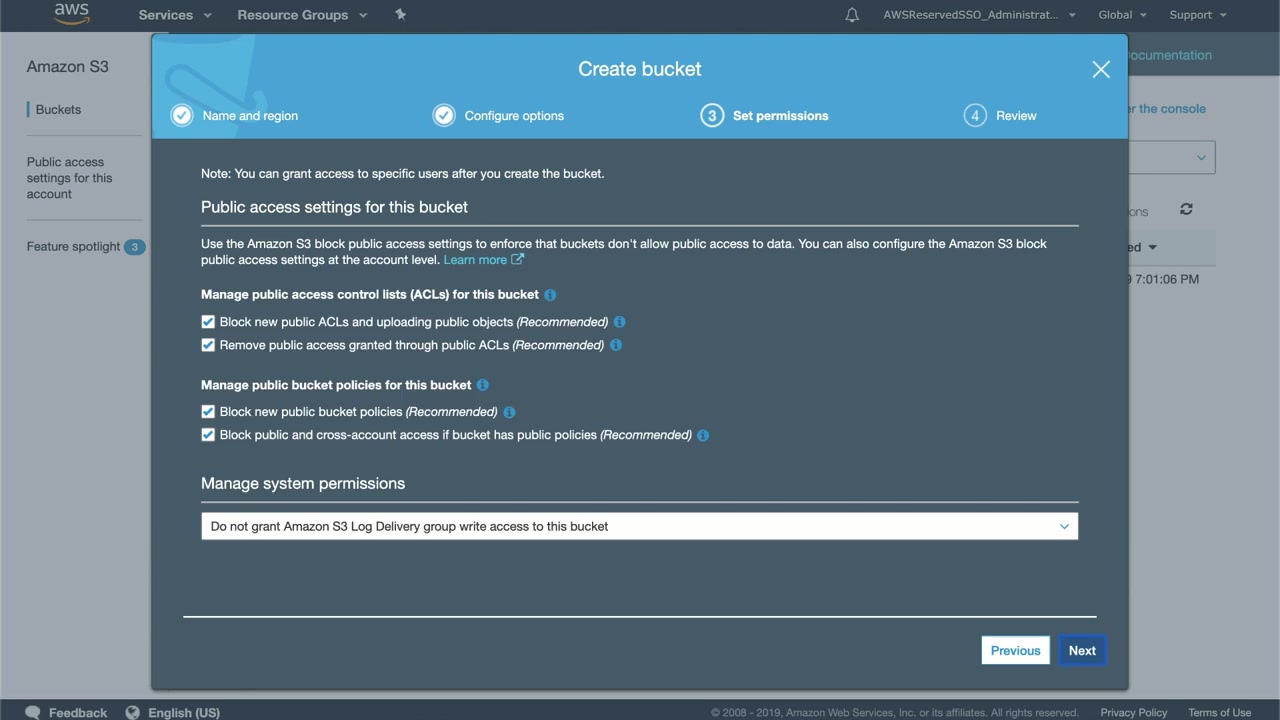The height and width of the screenshot is (720, 1280).
Task: Click the Feedback link in the footer
Action: coord(78,713)
